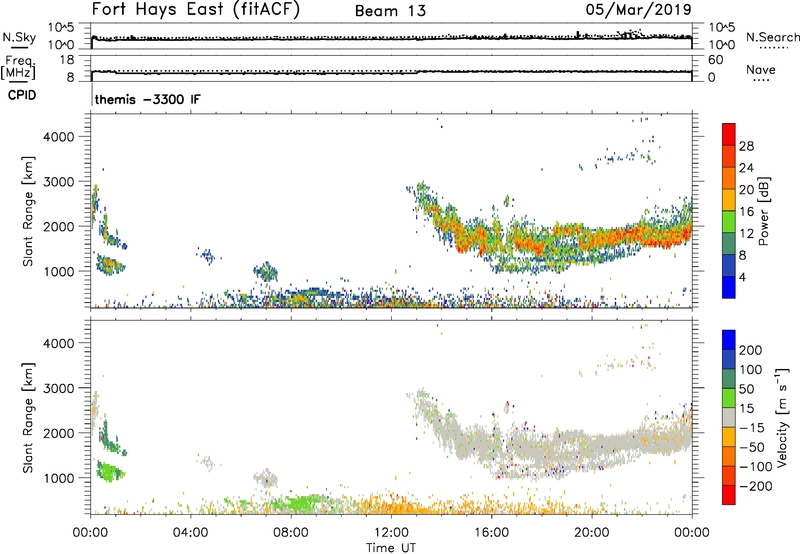
Task: Select the 'Freq. [MHz]' axis label
Action: click(x=19, y=67)
